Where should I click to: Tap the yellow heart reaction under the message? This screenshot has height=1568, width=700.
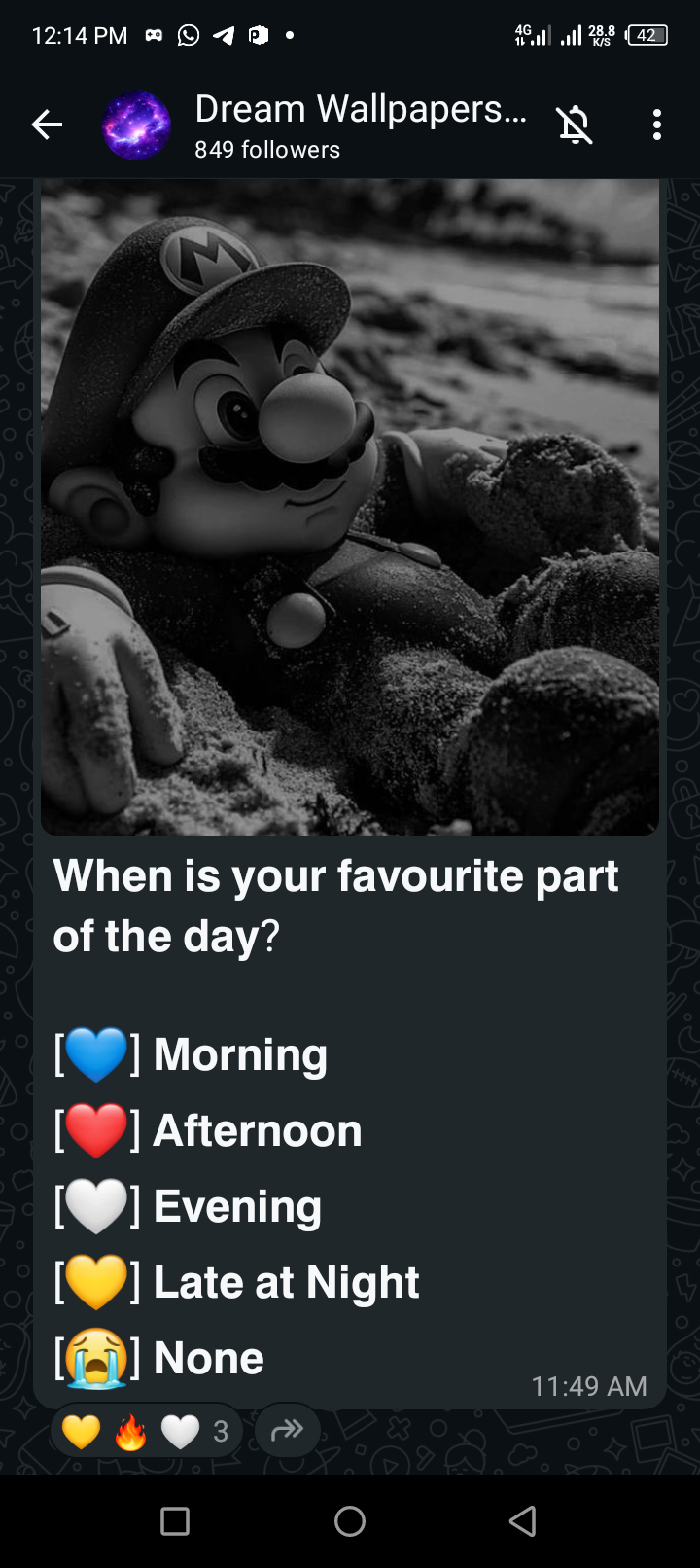[x=81, y=1431]
